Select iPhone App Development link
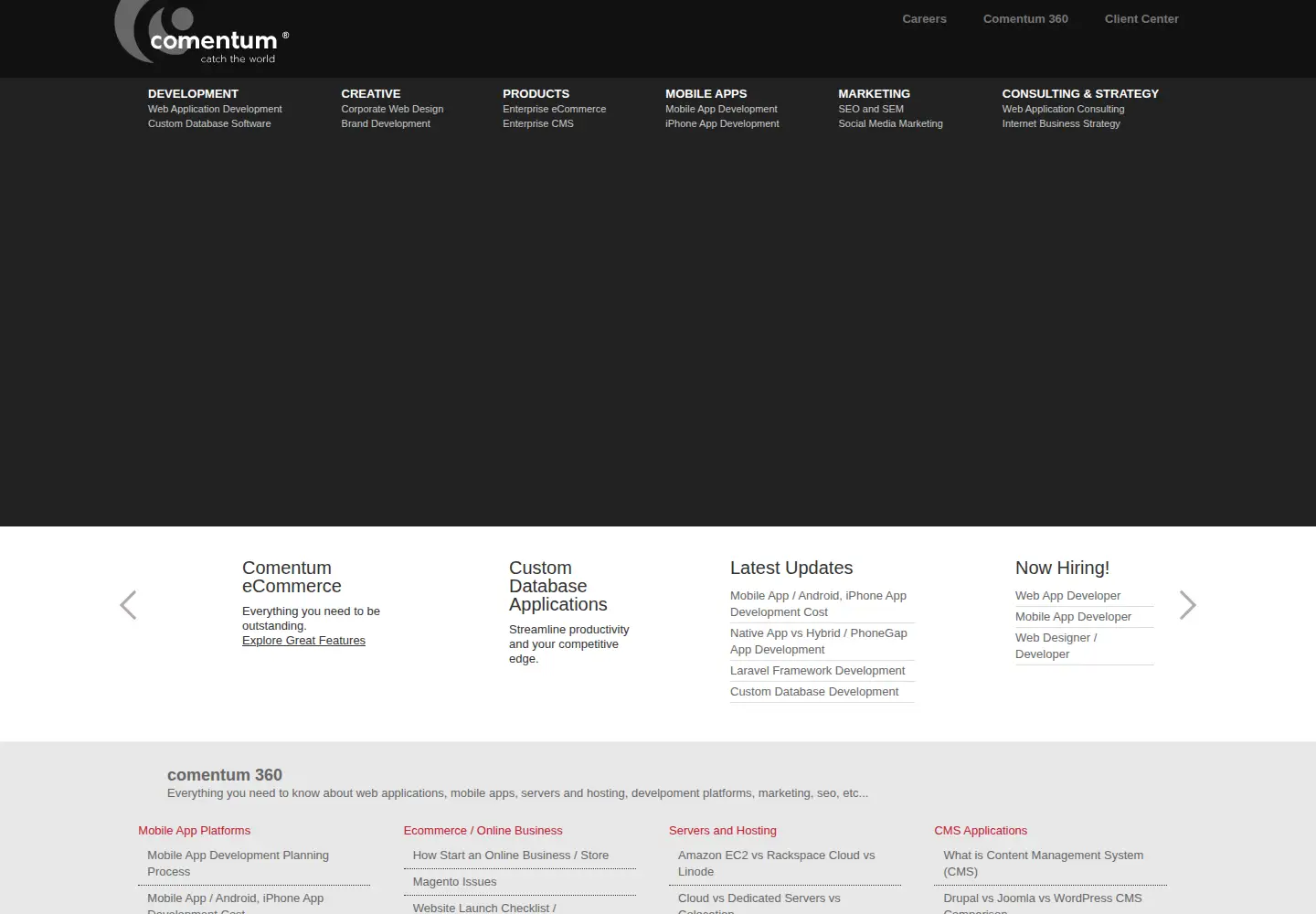This screenshot has width=1316, height=914. pos(722,123)
